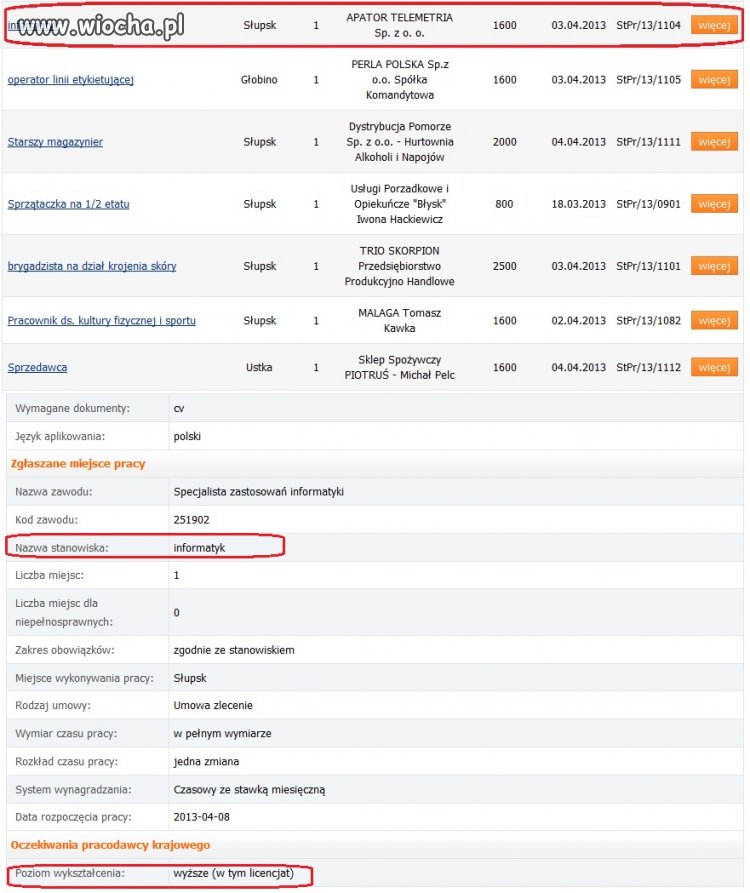Select 'Sklep Spożywczy PIOTRUŚ' employer cell
The image size is (750, 893).
399,367
